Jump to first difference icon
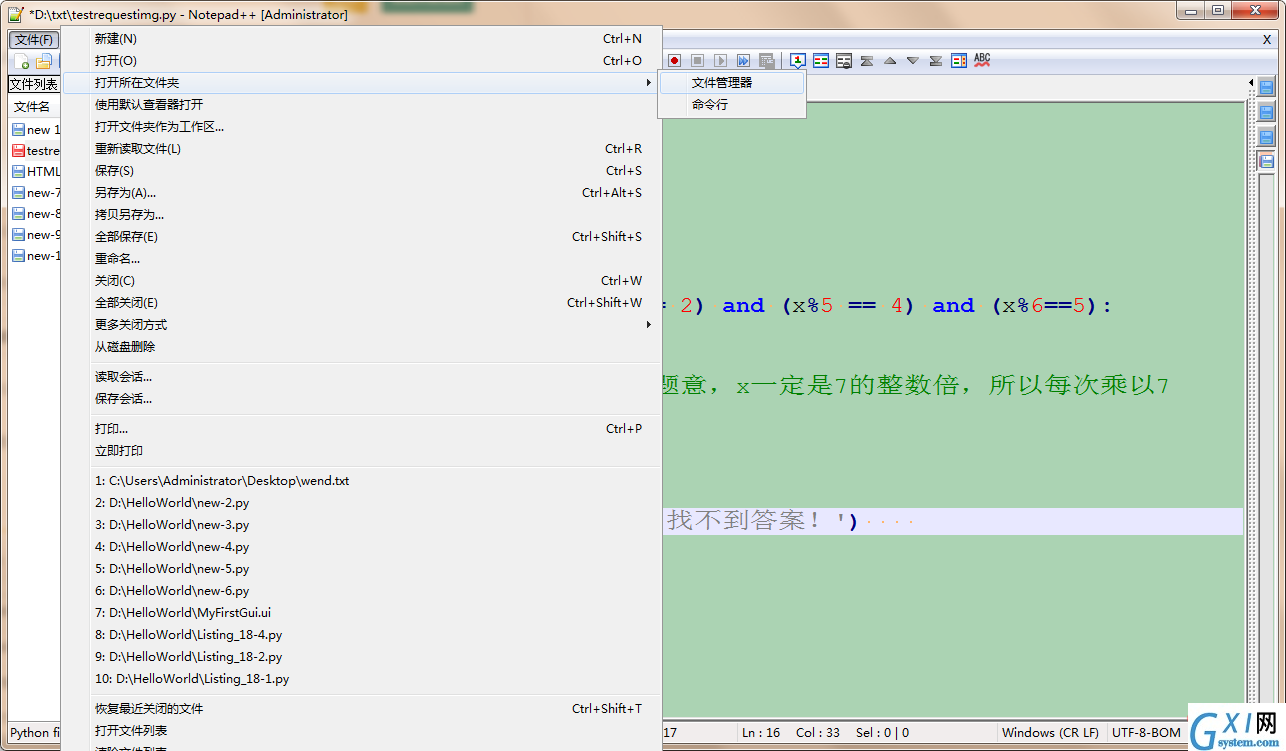This screenshot has height=751, width=1286. [867, 61]
